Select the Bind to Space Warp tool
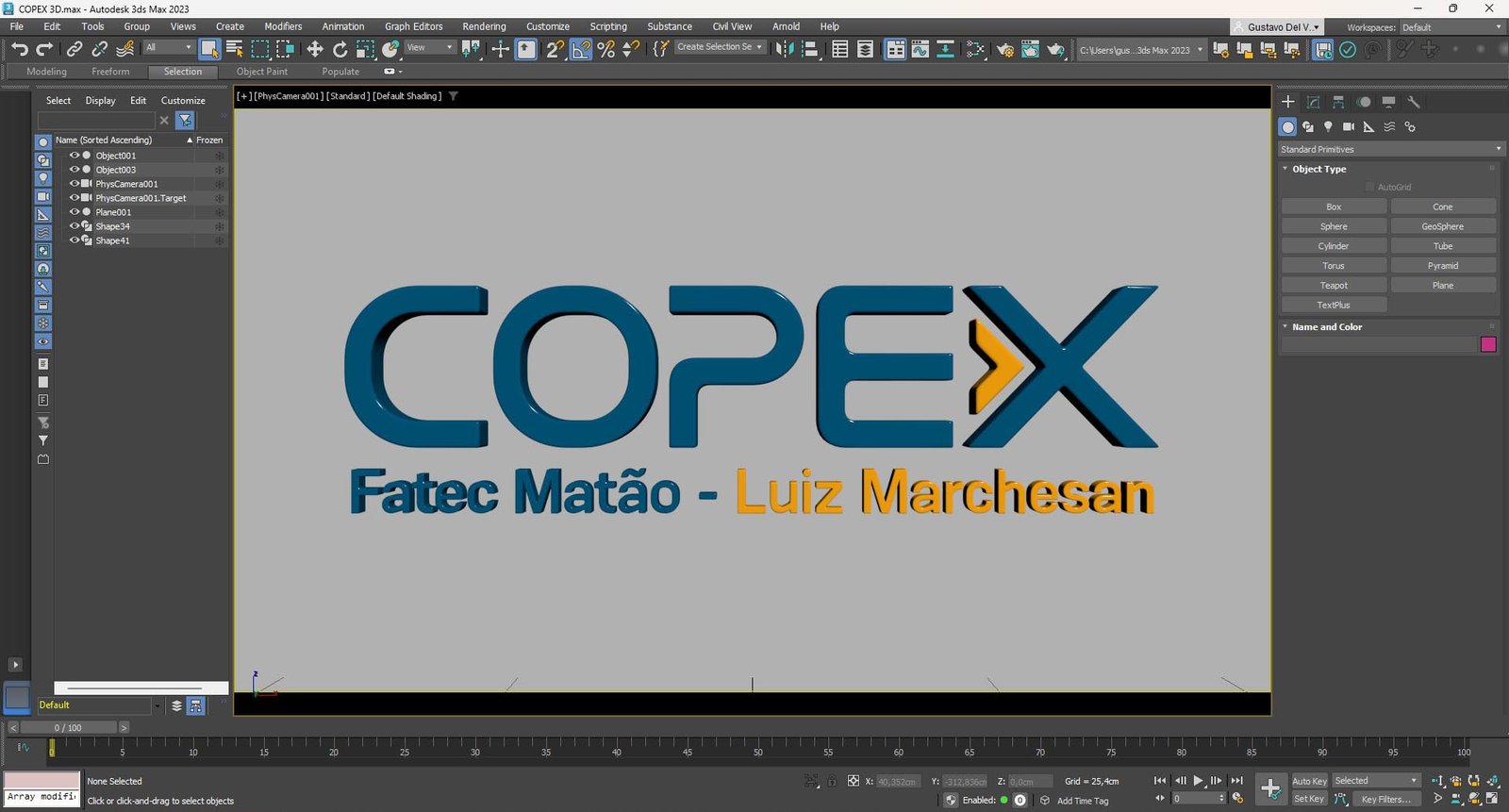 tap(124, 48)
